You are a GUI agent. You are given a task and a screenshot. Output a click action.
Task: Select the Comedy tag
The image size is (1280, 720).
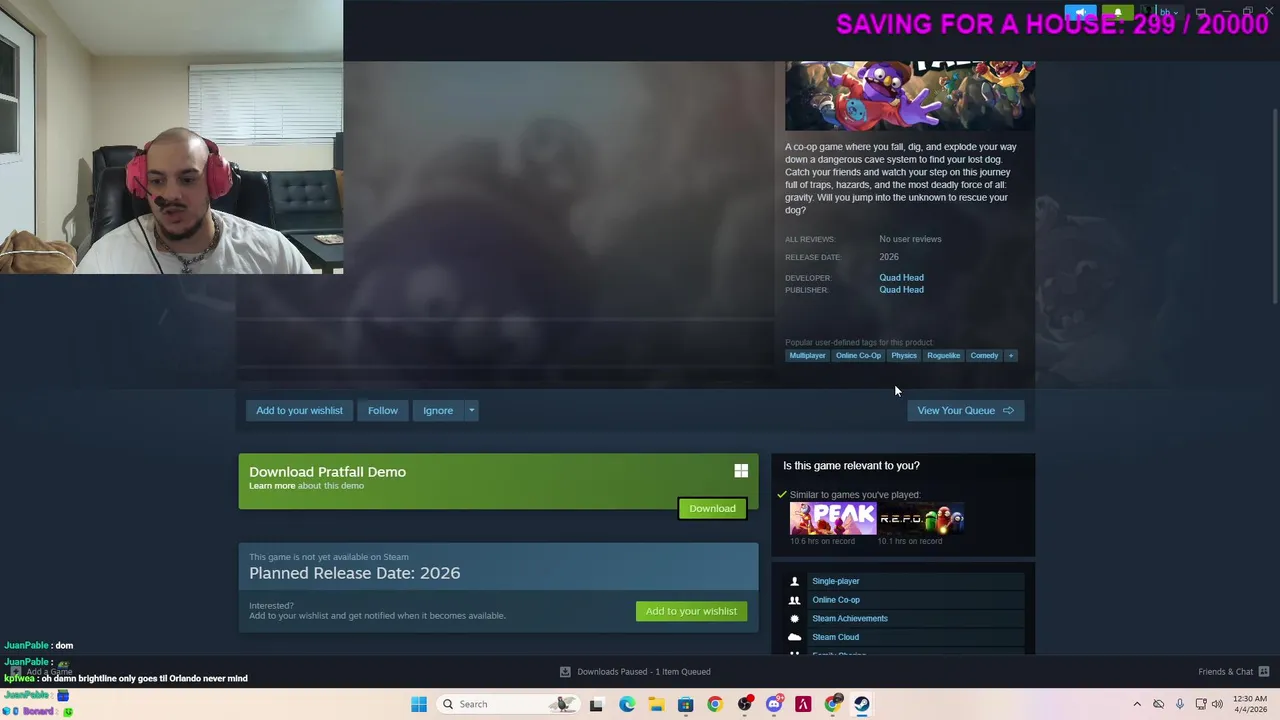[984, 356]
